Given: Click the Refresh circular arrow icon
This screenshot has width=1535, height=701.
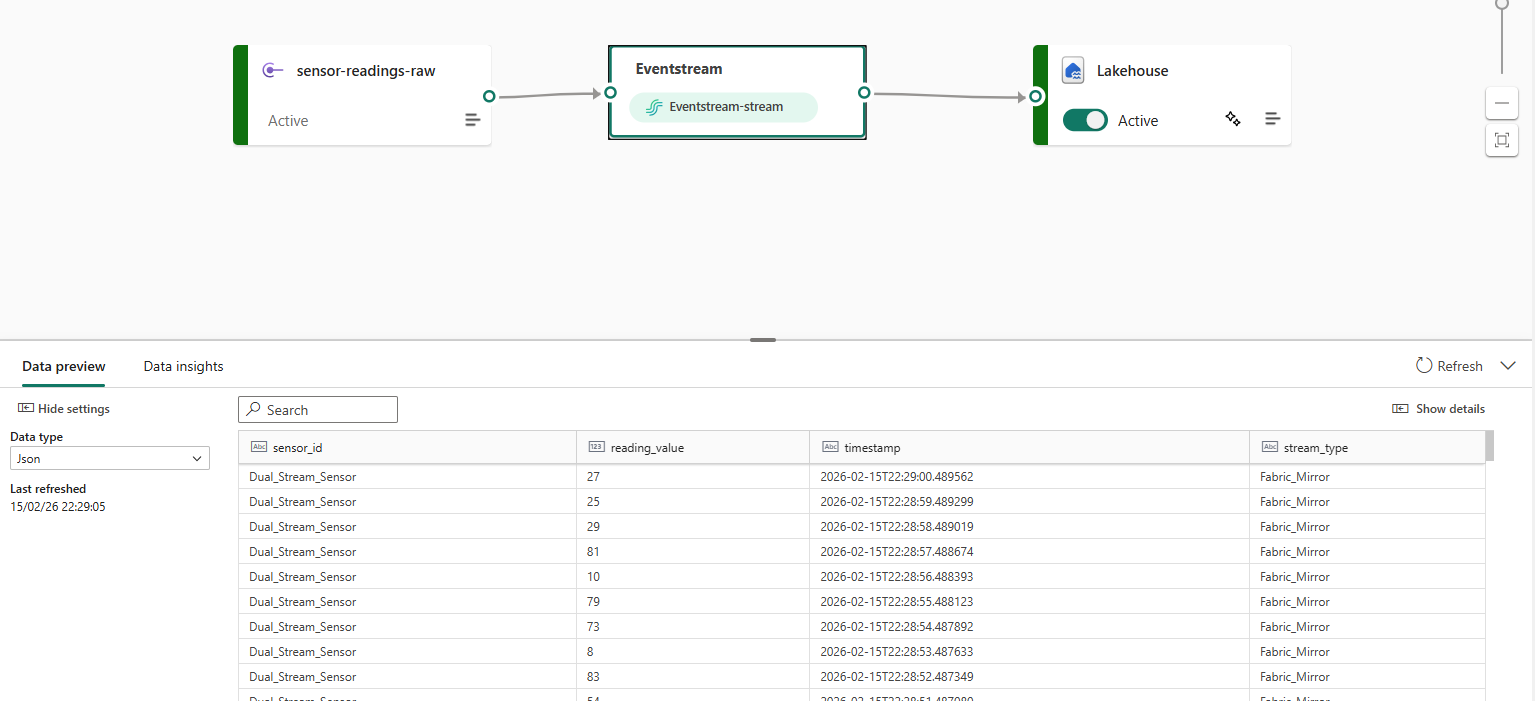Looking at the screenshot, I should (x=1424, y=366).
